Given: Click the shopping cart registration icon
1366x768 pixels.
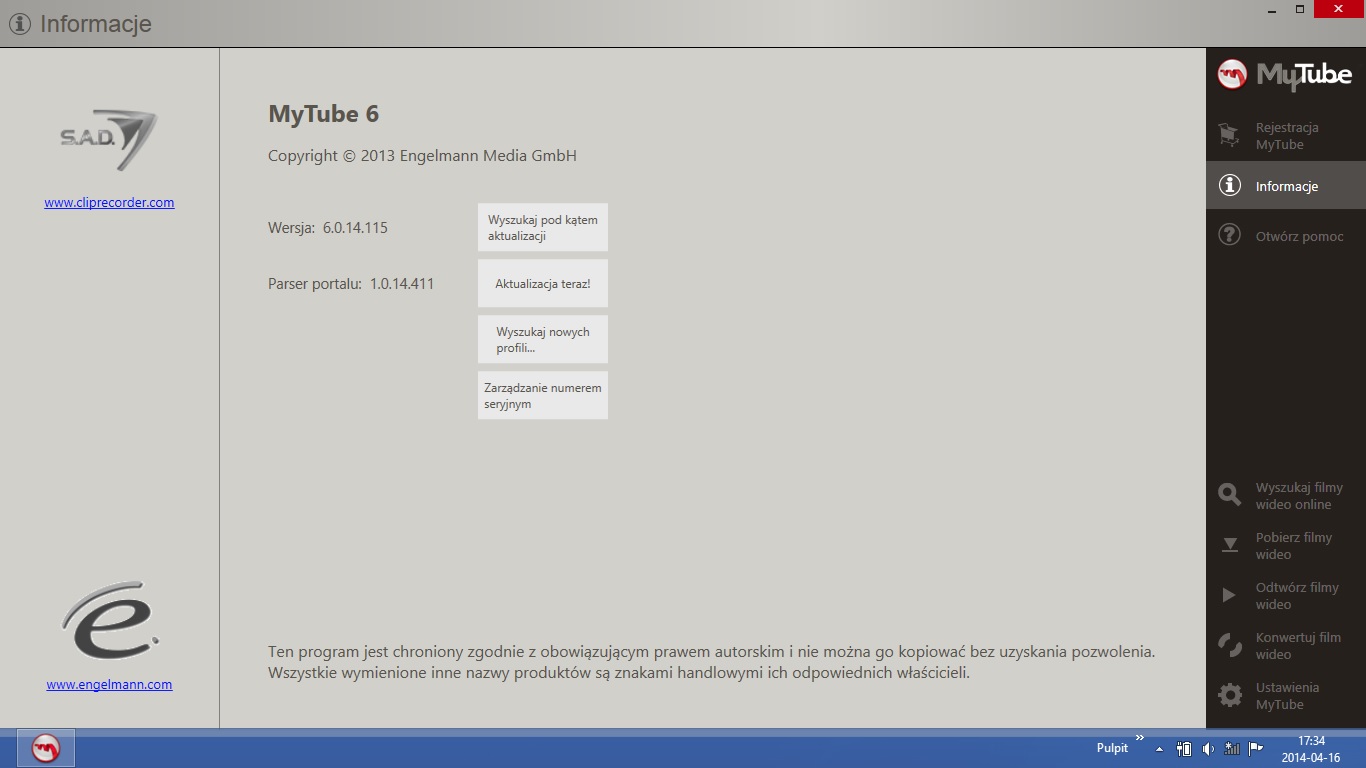Looking at the screenshot, I should pos(1229,135).
